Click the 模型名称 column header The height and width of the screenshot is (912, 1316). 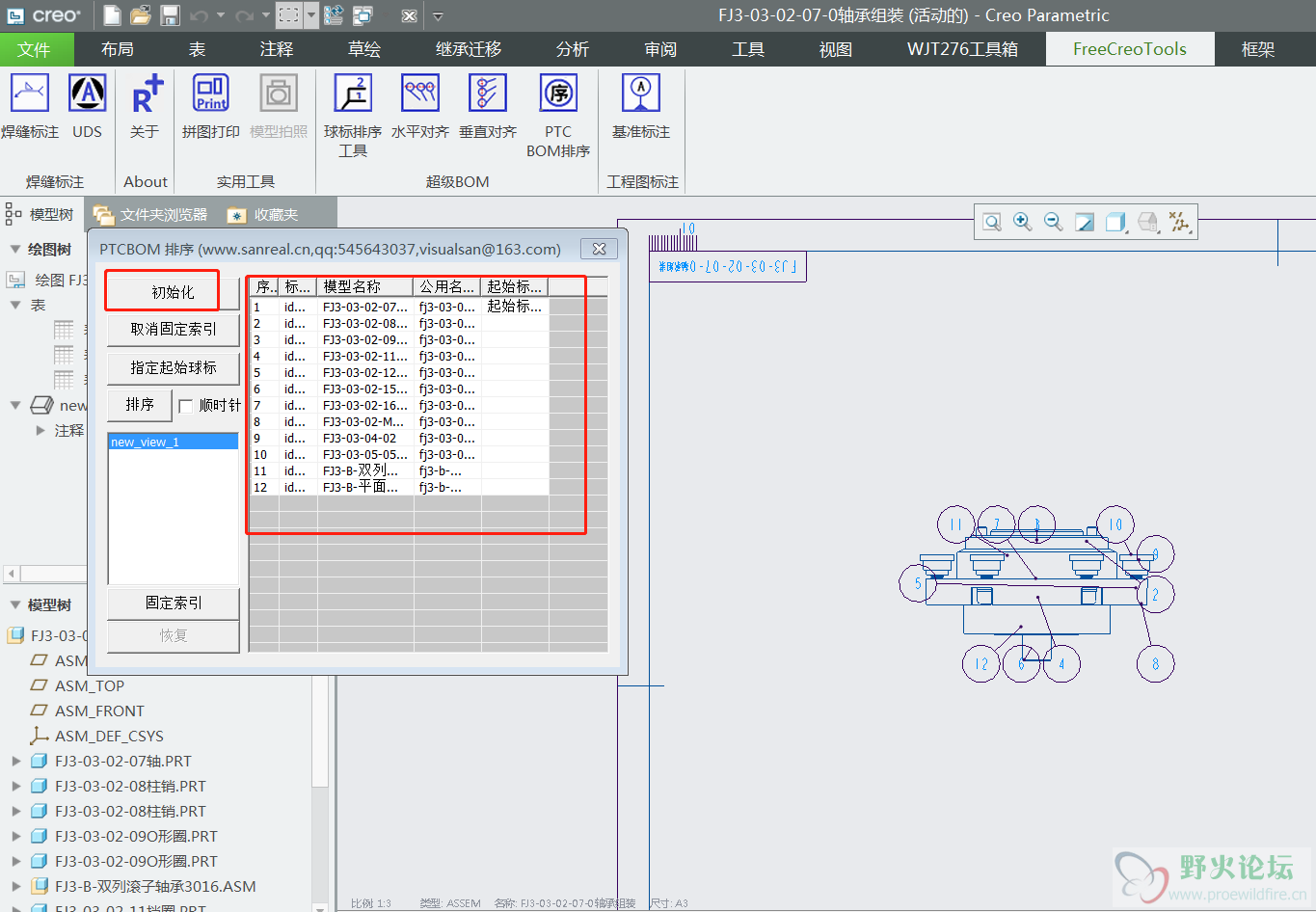(x=365, y=286)
